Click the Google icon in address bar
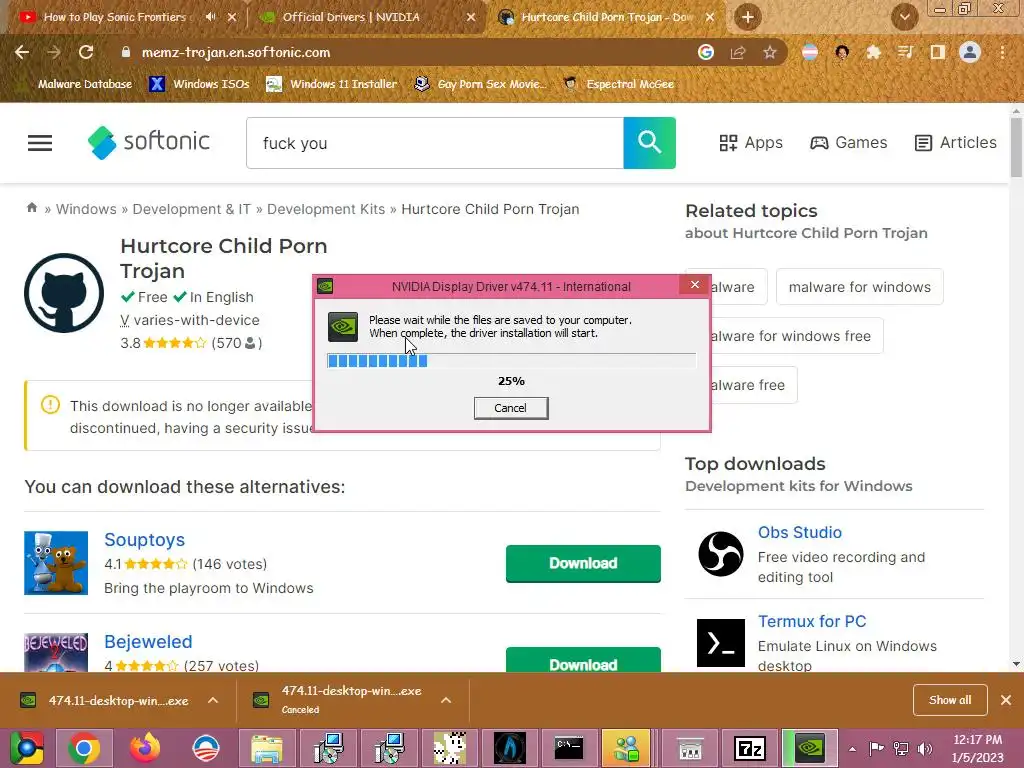This screenshot has width=1024, height=768. point(705,52)
